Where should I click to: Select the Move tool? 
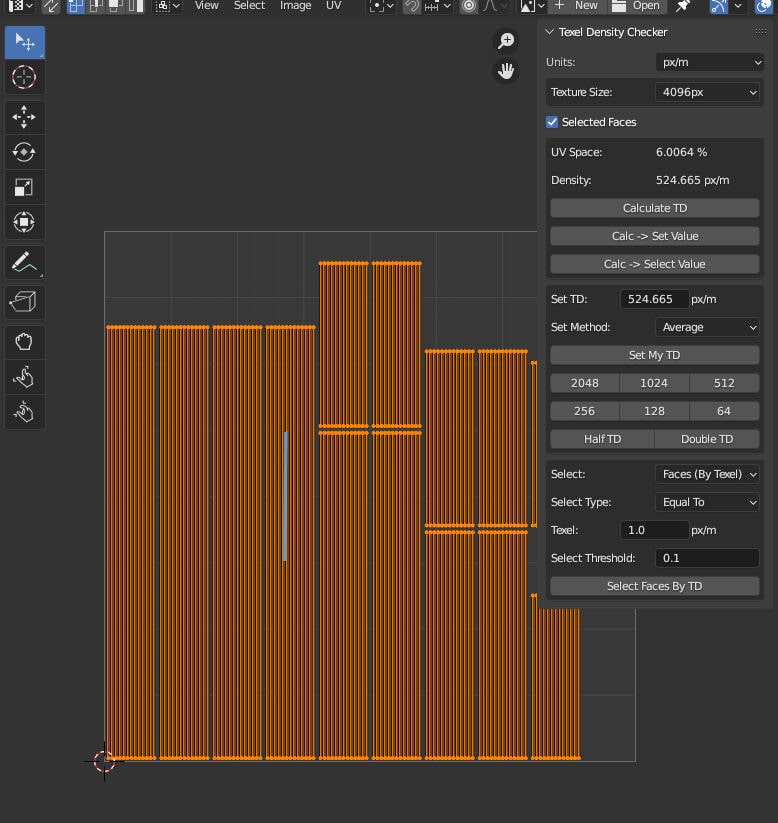(x=24, y=117)
